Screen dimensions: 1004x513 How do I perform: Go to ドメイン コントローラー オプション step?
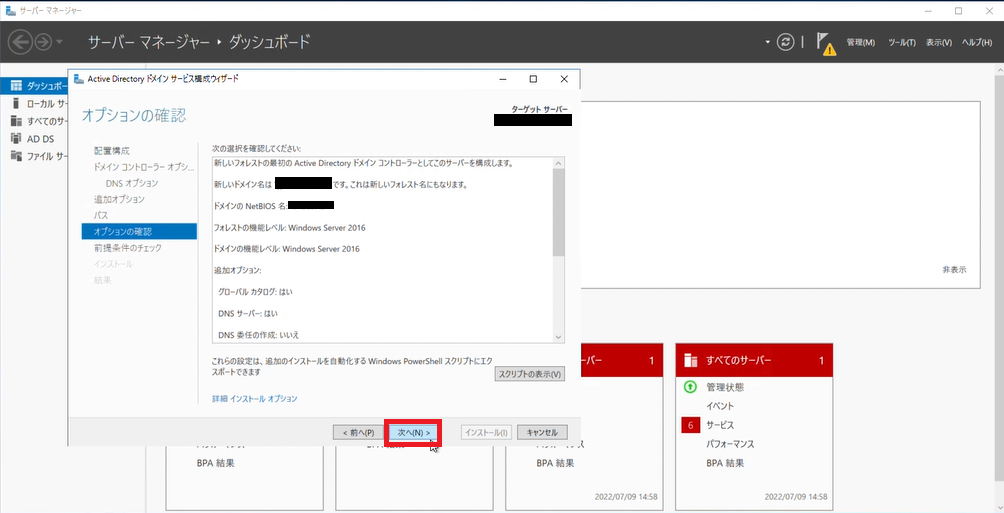click(143, 167)
